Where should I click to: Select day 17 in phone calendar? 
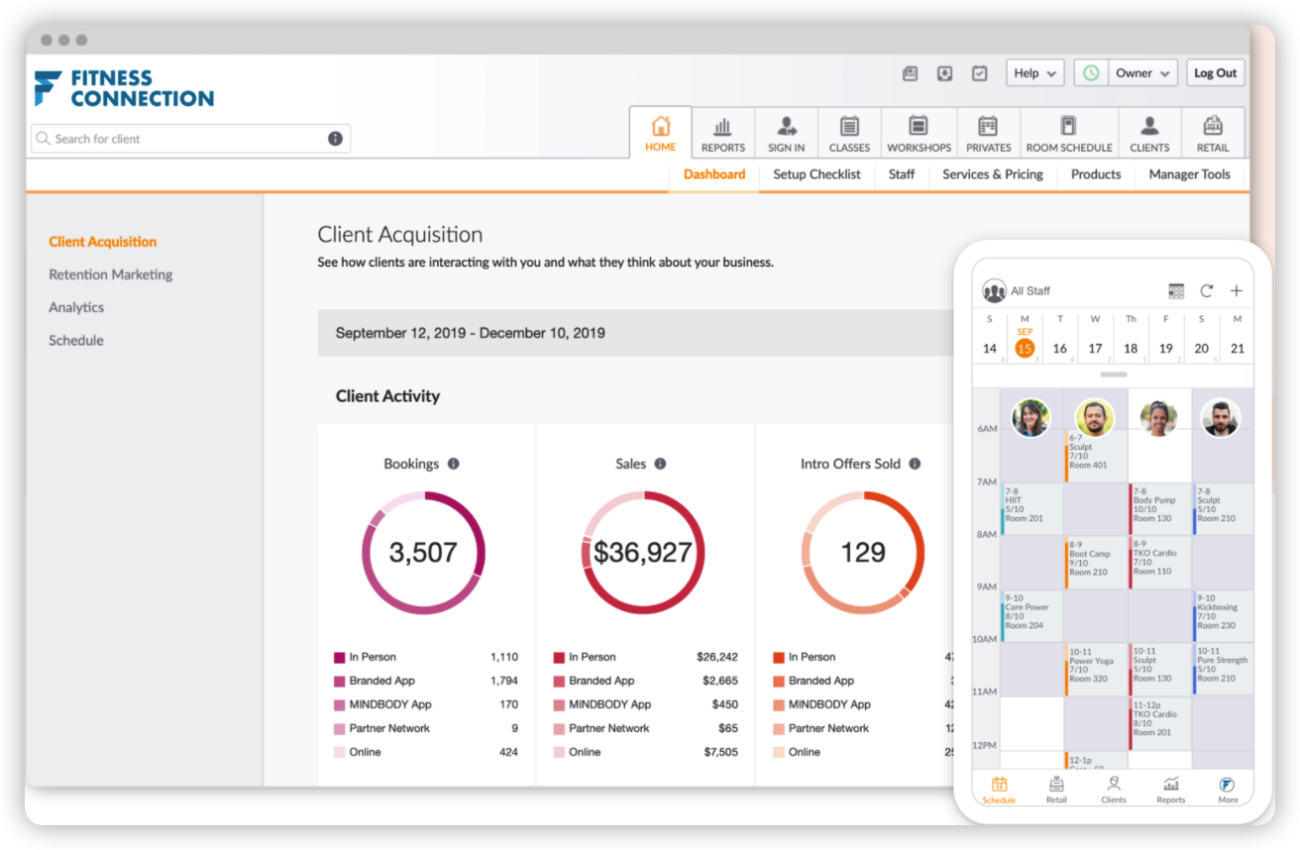click(1095, 349)
